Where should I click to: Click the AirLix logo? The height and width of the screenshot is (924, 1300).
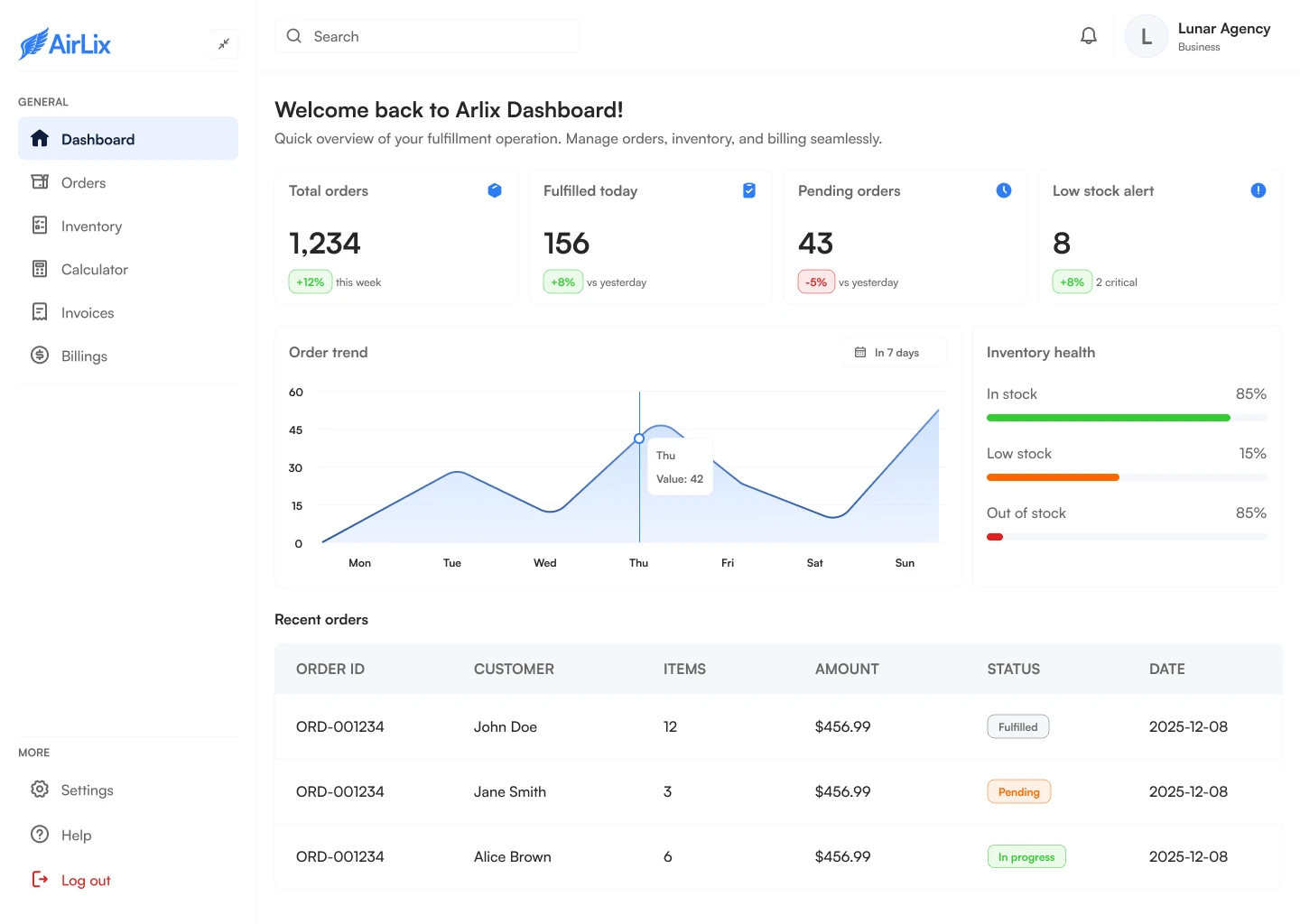click(x=64, y=43)
